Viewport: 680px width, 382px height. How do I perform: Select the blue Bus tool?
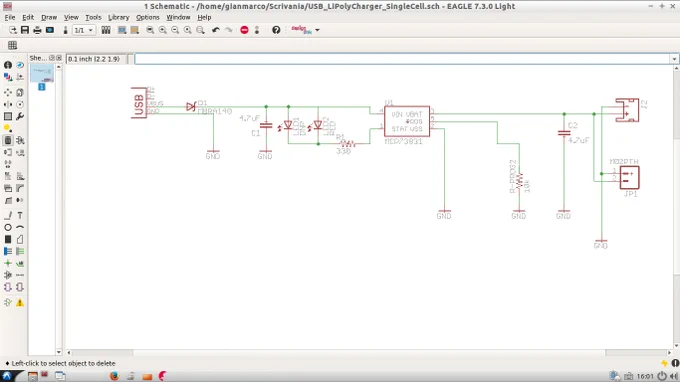pos(8,251)
